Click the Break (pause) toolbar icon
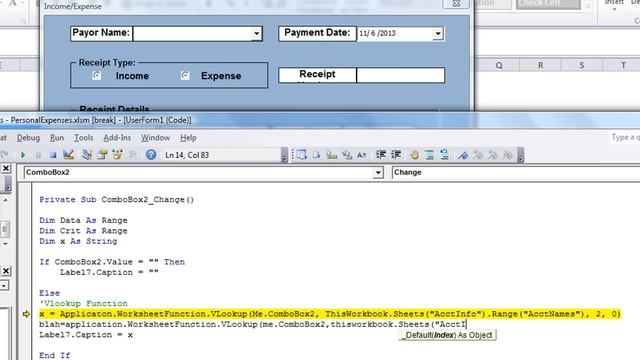Image resolution: width=640 pixels, height=360 pixels. pos(38,155)
